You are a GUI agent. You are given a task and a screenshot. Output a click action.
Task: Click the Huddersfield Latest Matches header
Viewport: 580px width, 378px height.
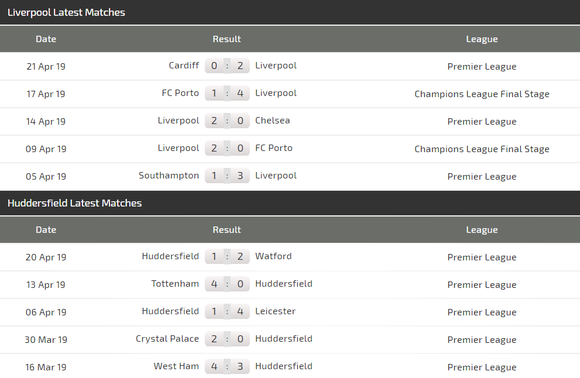[74, 203]
